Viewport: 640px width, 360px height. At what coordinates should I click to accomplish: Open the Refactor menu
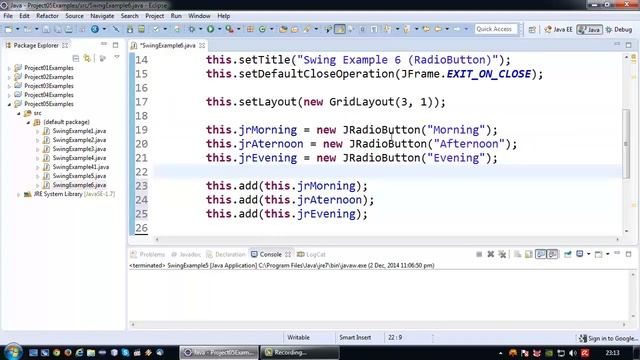click(47, 16)
